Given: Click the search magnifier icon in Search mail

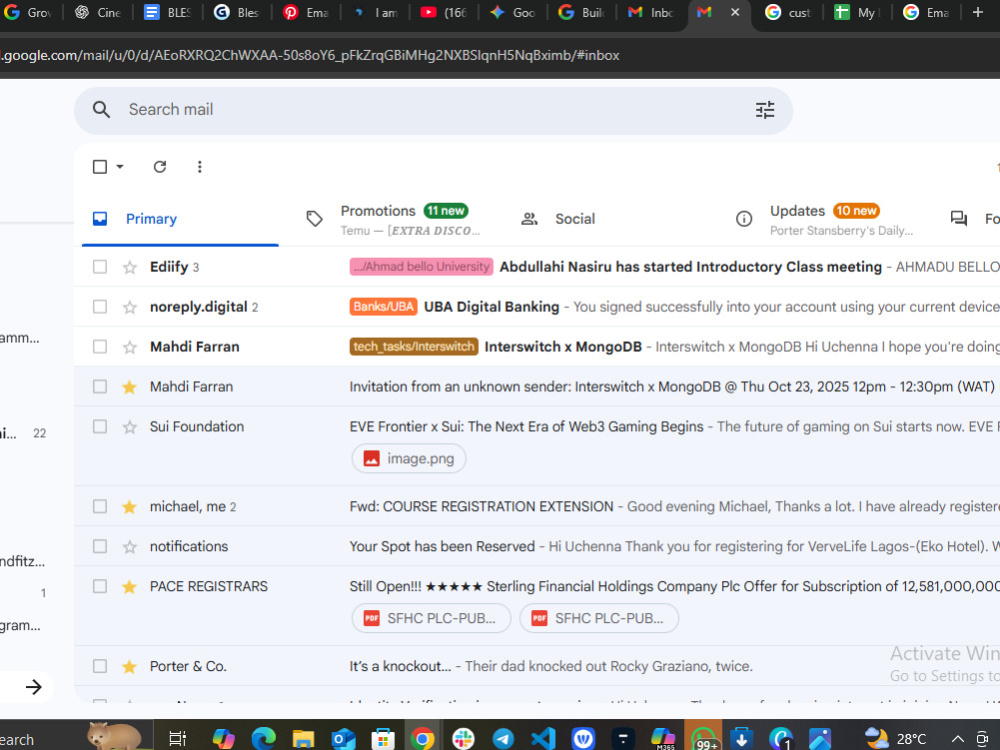Looking at the screenshot, I should [x=101, y=110].
